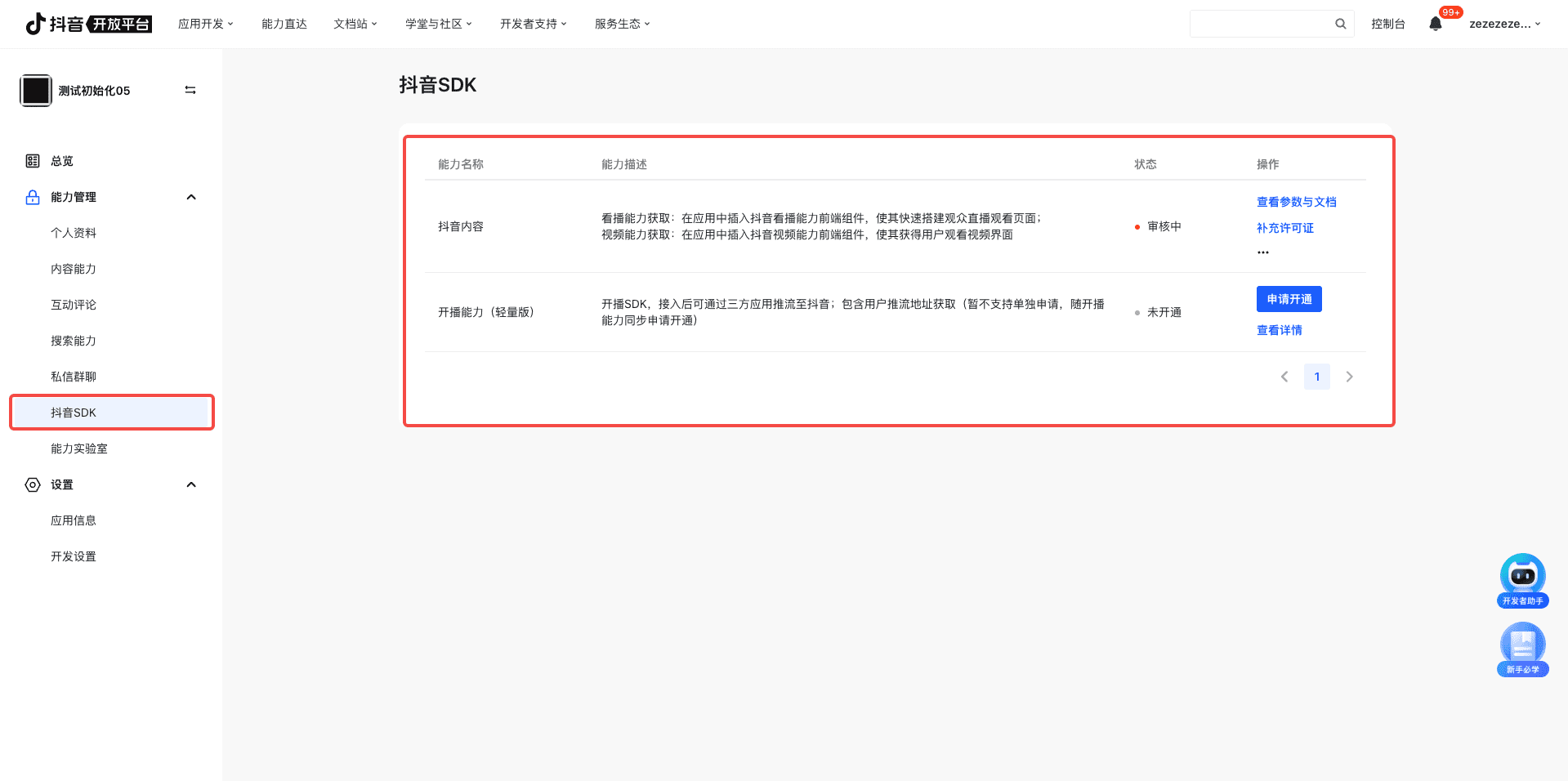Open the 开发者助手 robot assistant
Image resolution: width=1568 pixels, height=781 pixels.
click(x=1523, y=581)
